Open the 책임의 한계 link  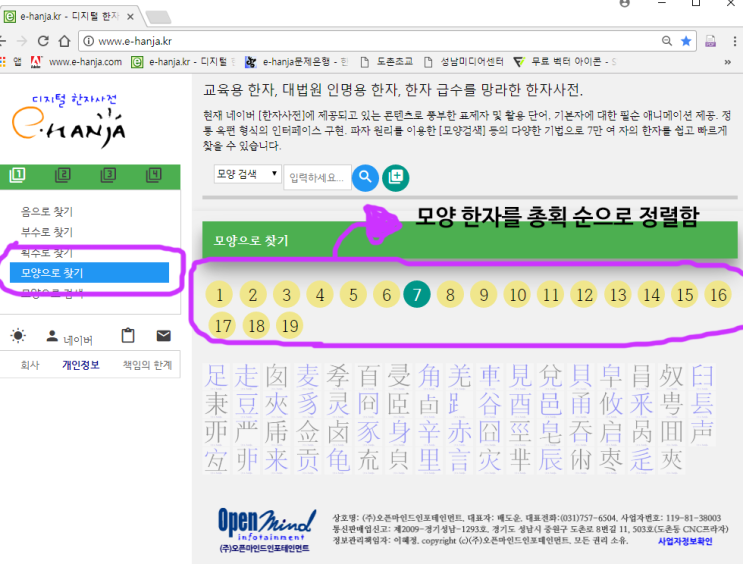147,365
